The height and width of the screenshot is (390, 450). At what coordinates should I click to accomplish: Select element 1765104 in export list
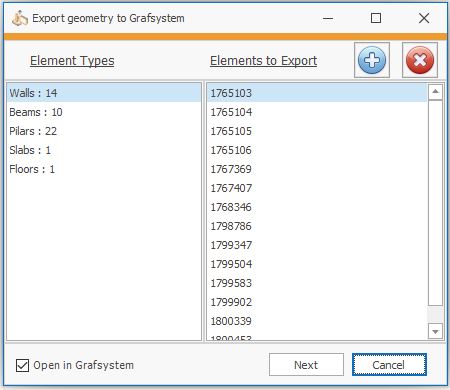tap(317, 112)
